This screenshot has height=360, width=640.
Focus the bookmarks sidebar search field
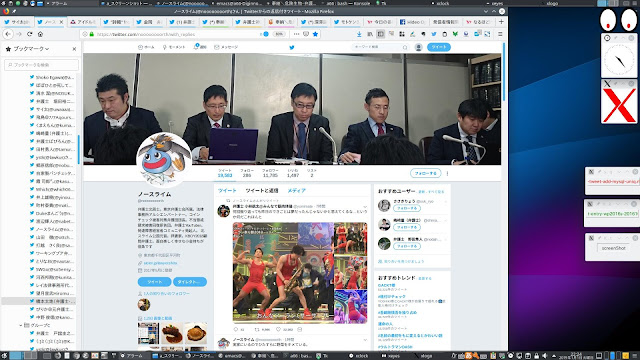[x=41, y=65]
